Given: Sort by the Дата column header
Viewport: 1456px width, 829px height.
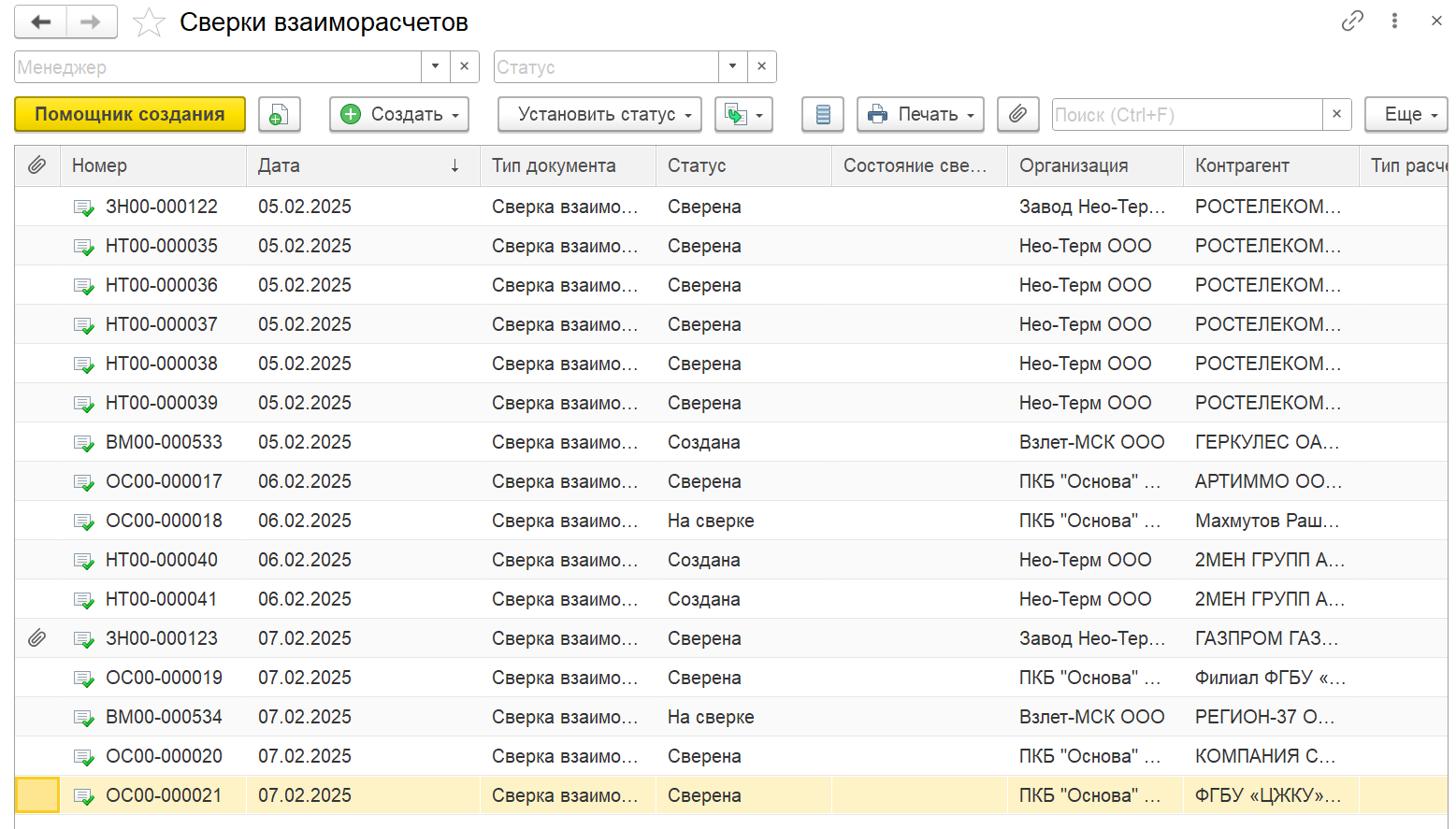Looking at the screenshot, I should pos(363,165).
